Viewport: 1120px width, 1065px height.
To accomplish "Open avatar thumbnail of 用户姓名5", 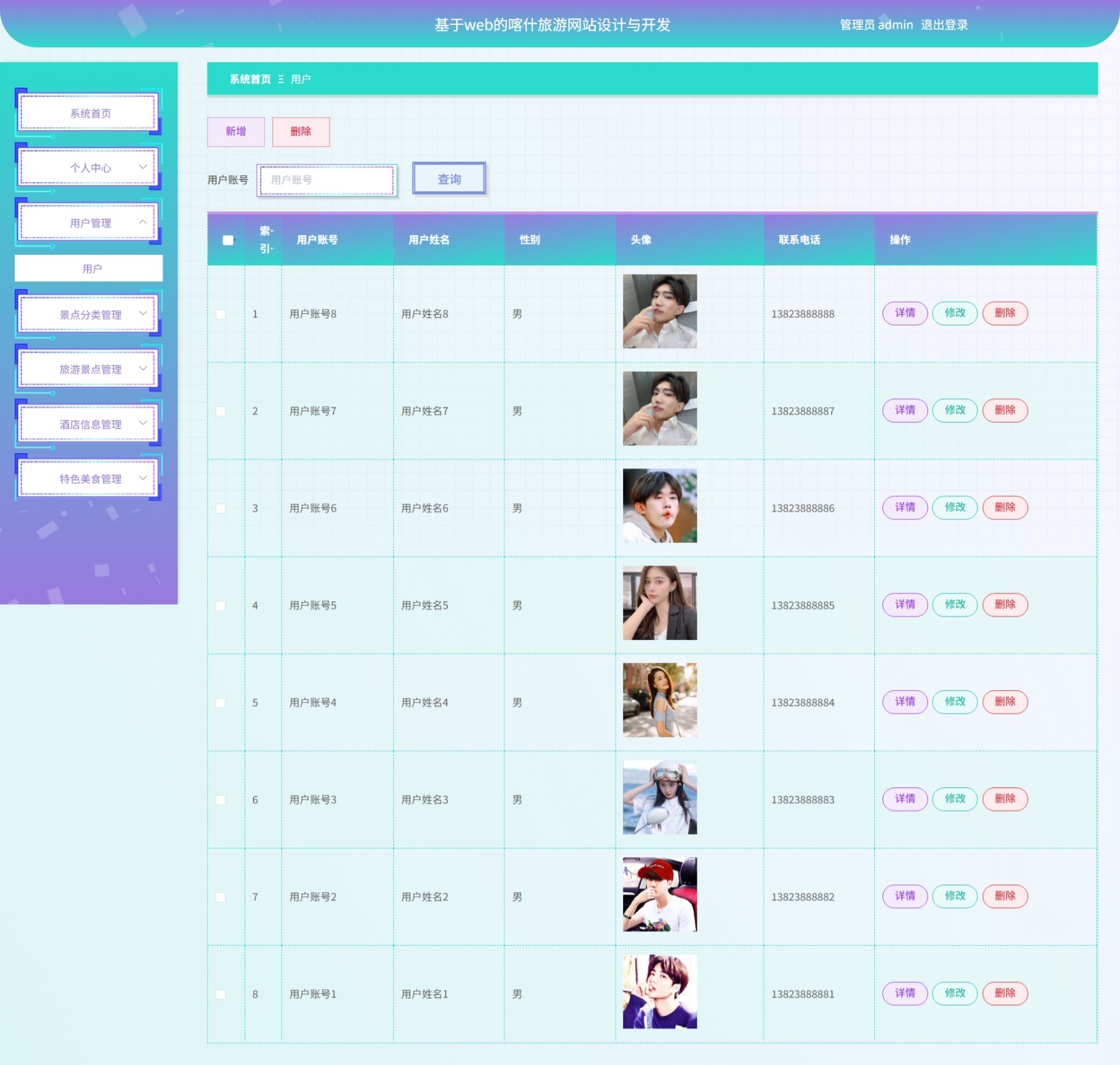I will pos(659,603).
